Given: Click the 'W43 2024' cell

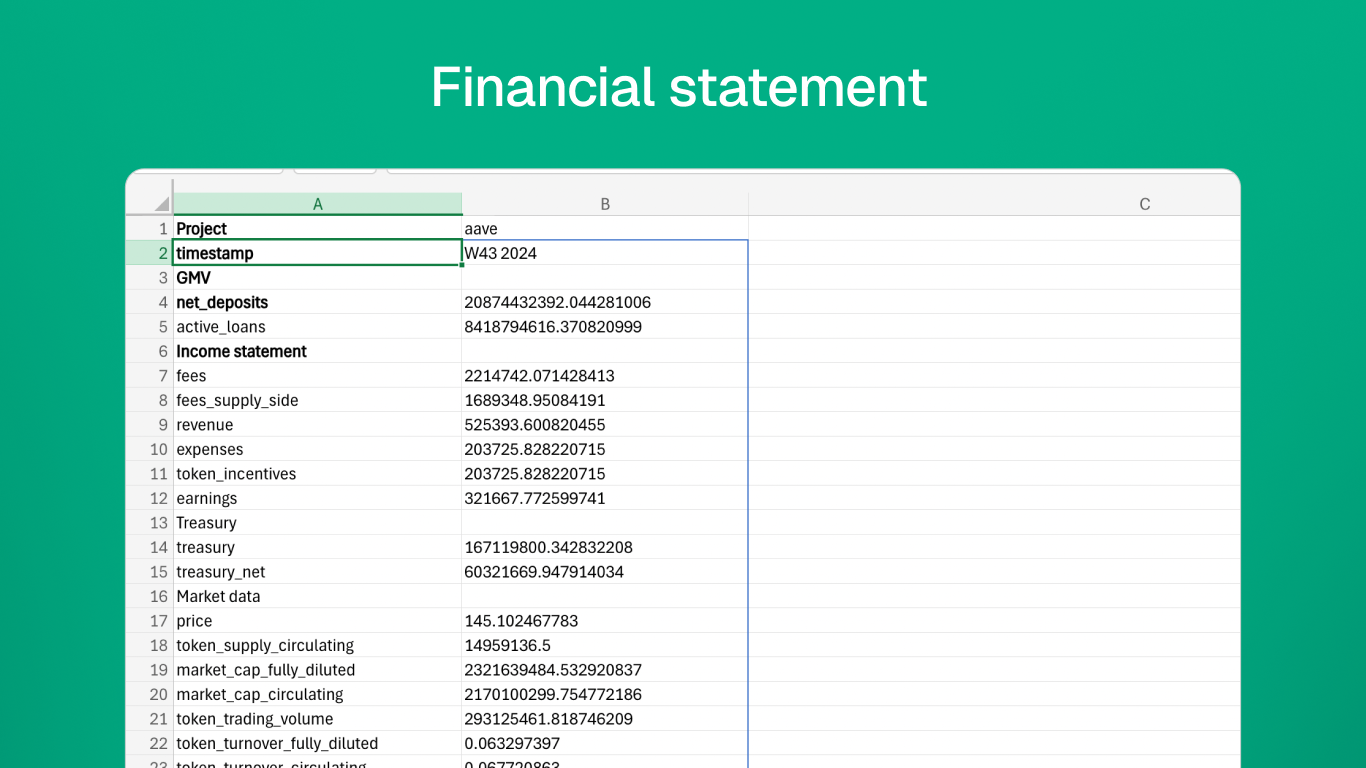Looking at the screenshot, I should pos(605,253).
